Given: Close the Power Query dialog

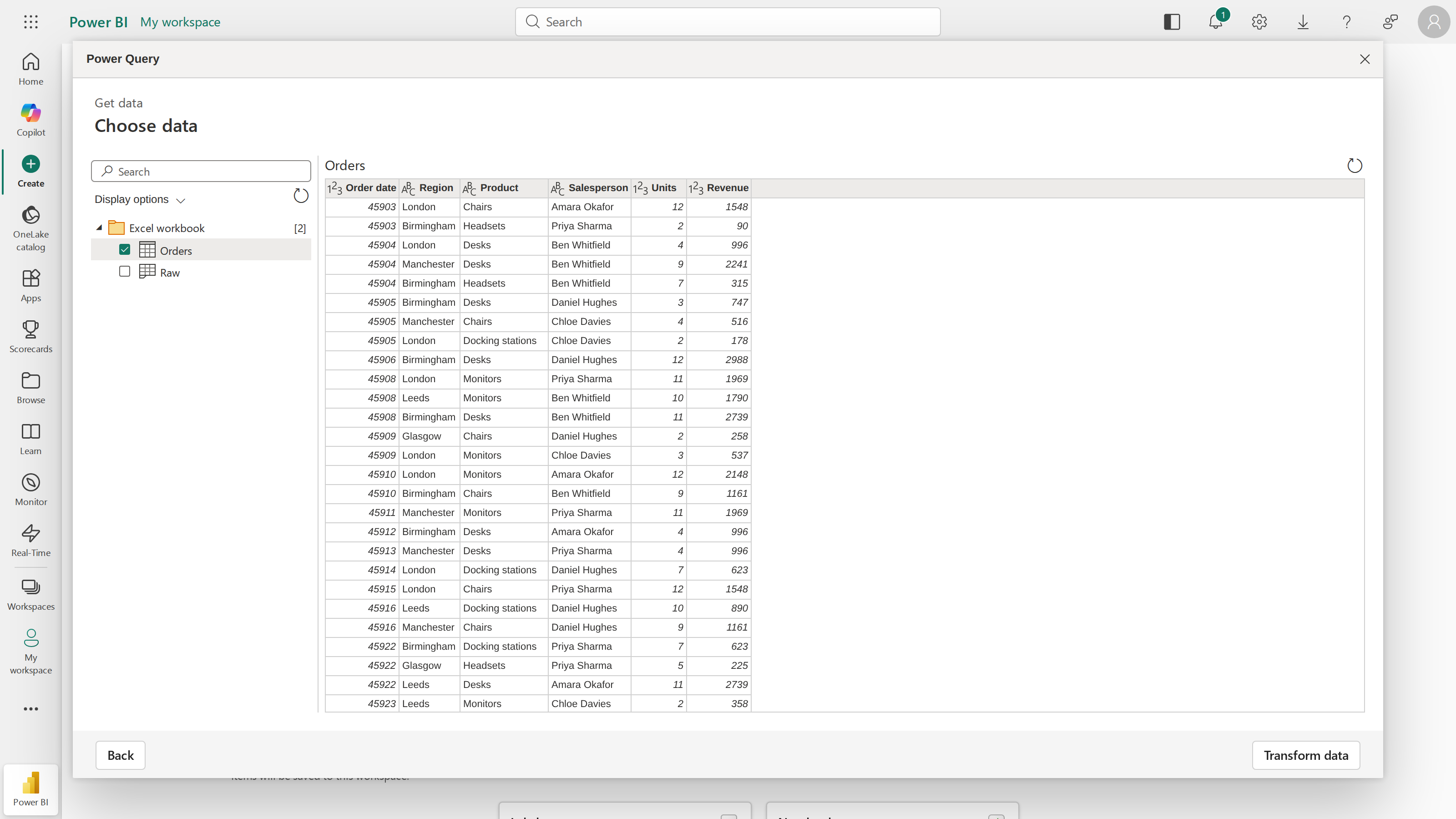Looking at the screenshot, I should tap(1365, 59).
